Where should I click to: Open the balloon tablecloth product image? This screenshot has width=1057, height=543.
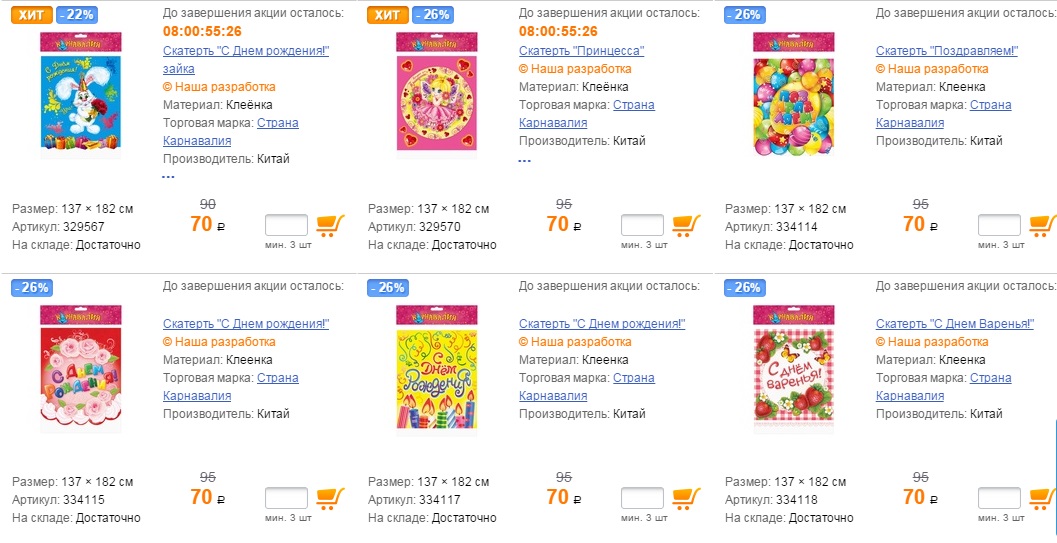pyautogui.click(x=792, y=93)
